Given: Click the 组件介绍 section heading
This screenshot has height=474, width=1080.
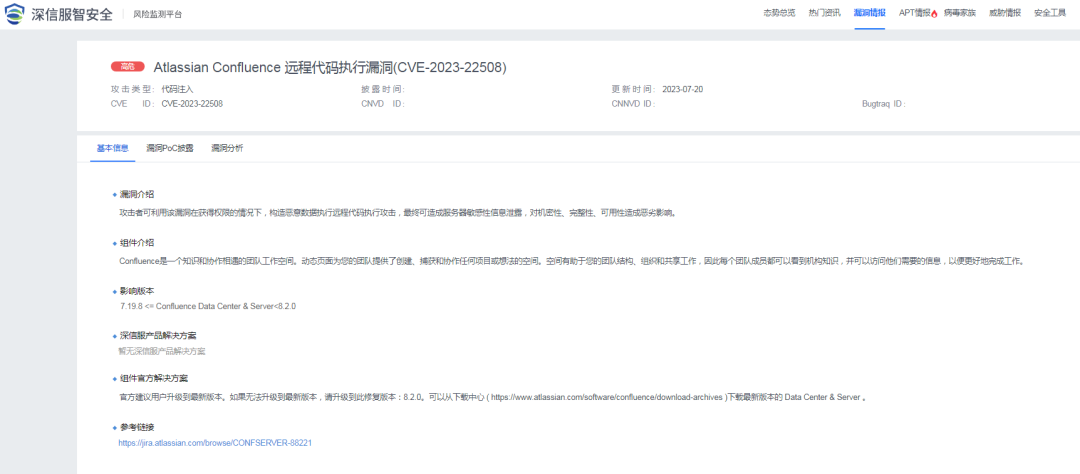Looking at the screenshot, I should pyautogui.click(x=136, y=243).
